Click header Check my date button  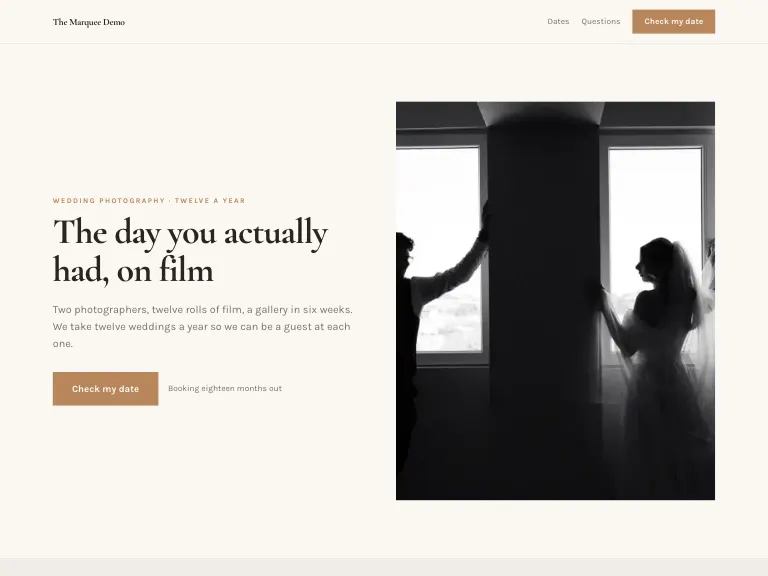click(x=673, y=22)
